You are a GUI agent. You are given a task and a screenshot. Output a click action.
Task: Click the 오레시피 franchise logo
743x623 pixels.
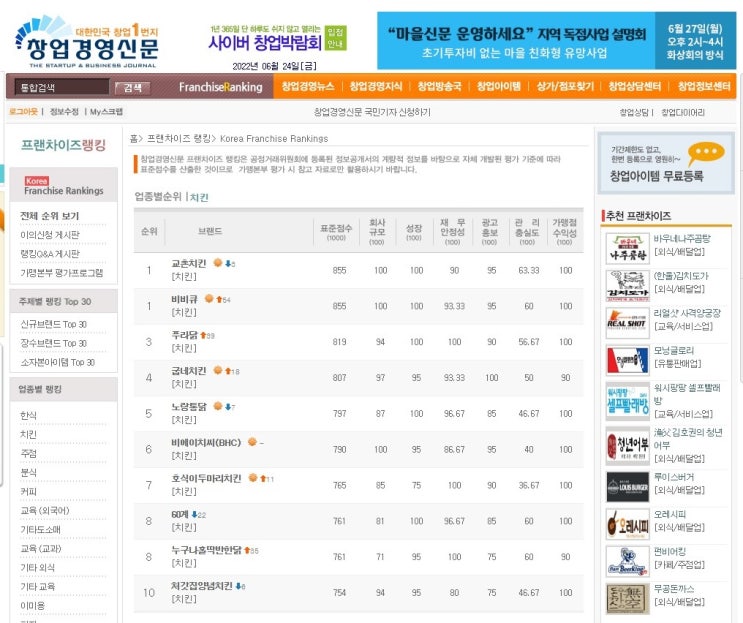627,524
